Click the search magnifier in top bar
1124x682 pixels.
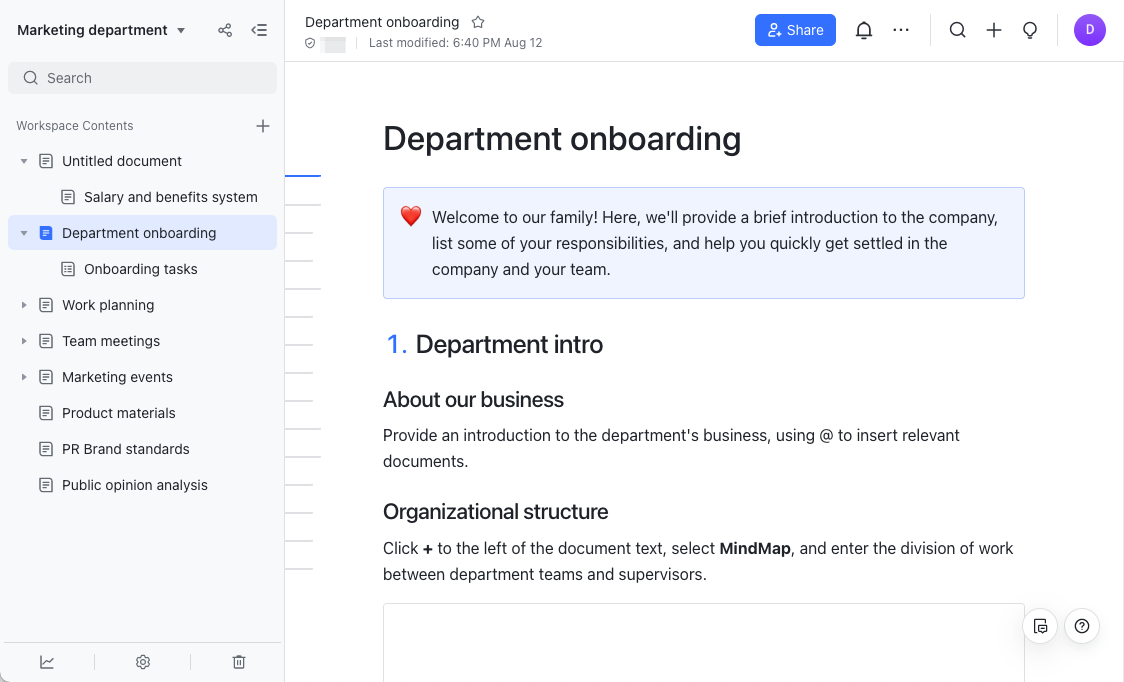[x=957, y=30]
